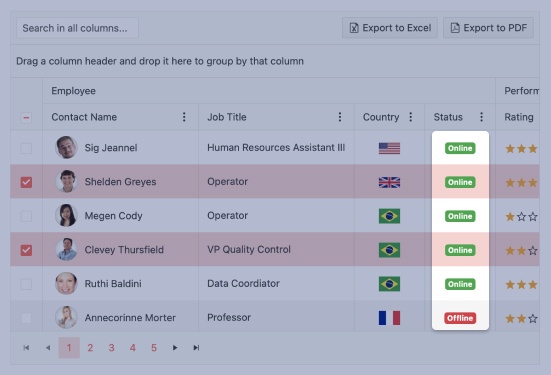The height and width of the screenshot is (375, 551).
Task: Click Shelden Greyes's avatar photo
Action: click(x=66, y=181)
